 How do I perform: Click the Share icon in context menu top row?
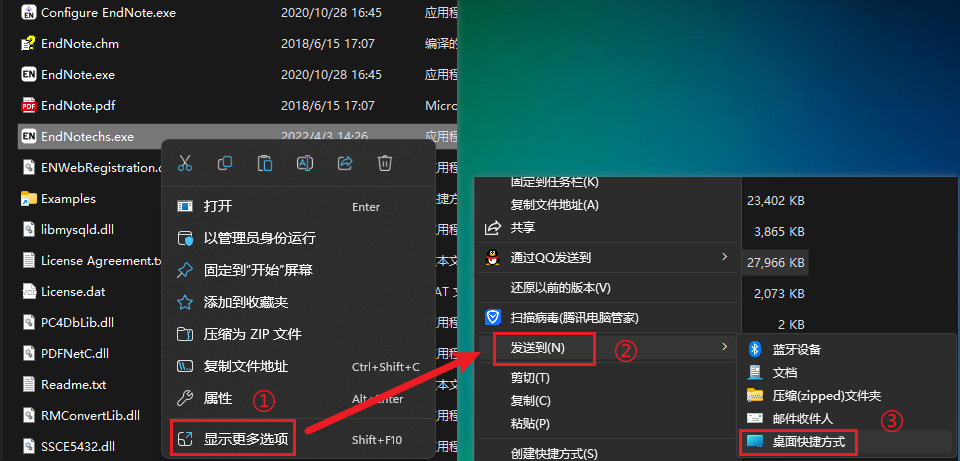tap(345, 163)
